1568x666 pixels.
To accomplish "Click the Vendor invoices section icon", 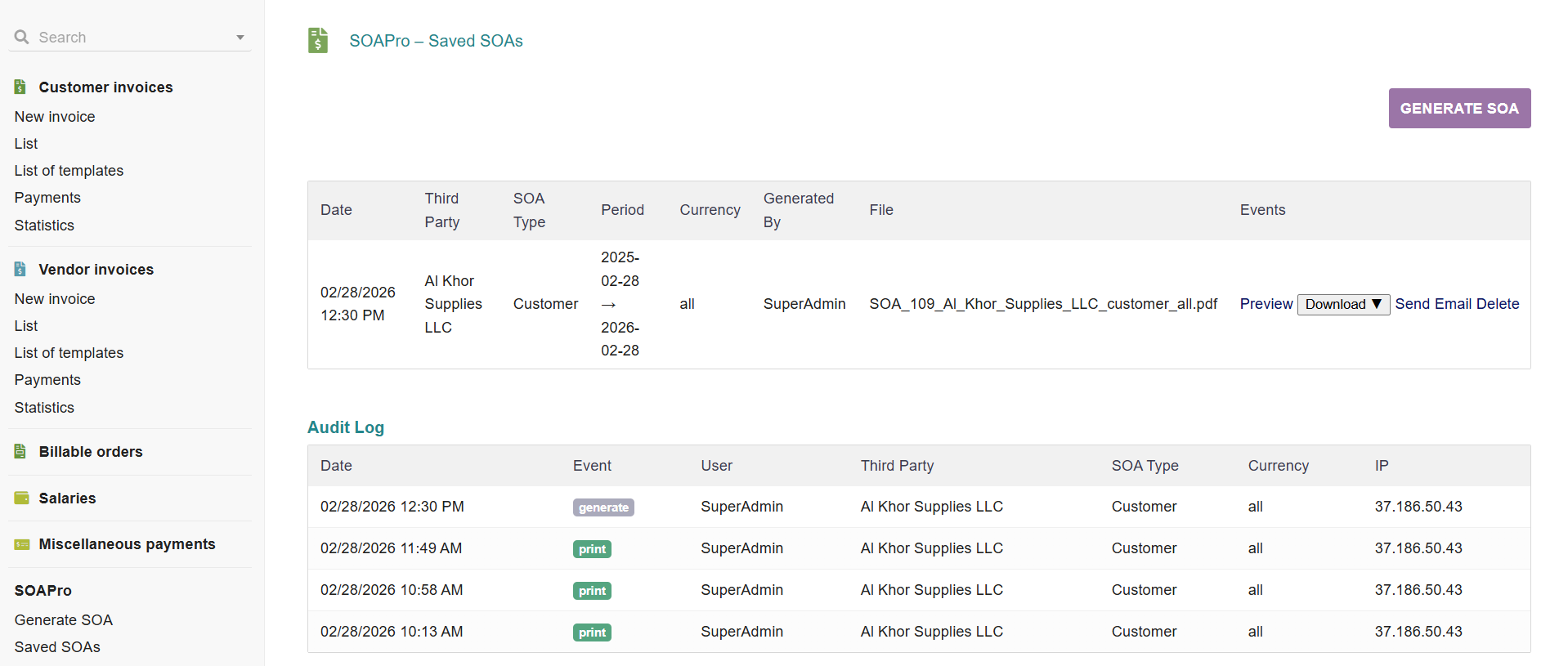I will tap(20, 269).
